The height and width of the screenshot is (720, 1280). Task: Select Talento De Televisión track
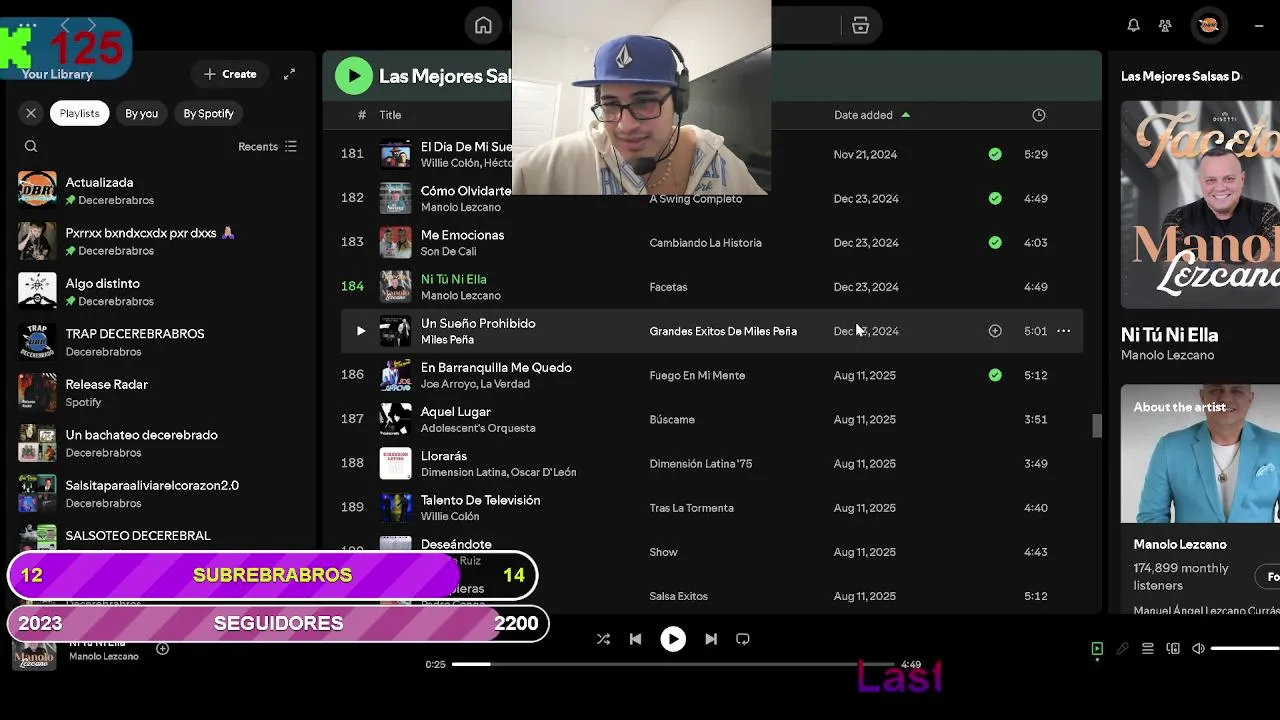(712, 508)
